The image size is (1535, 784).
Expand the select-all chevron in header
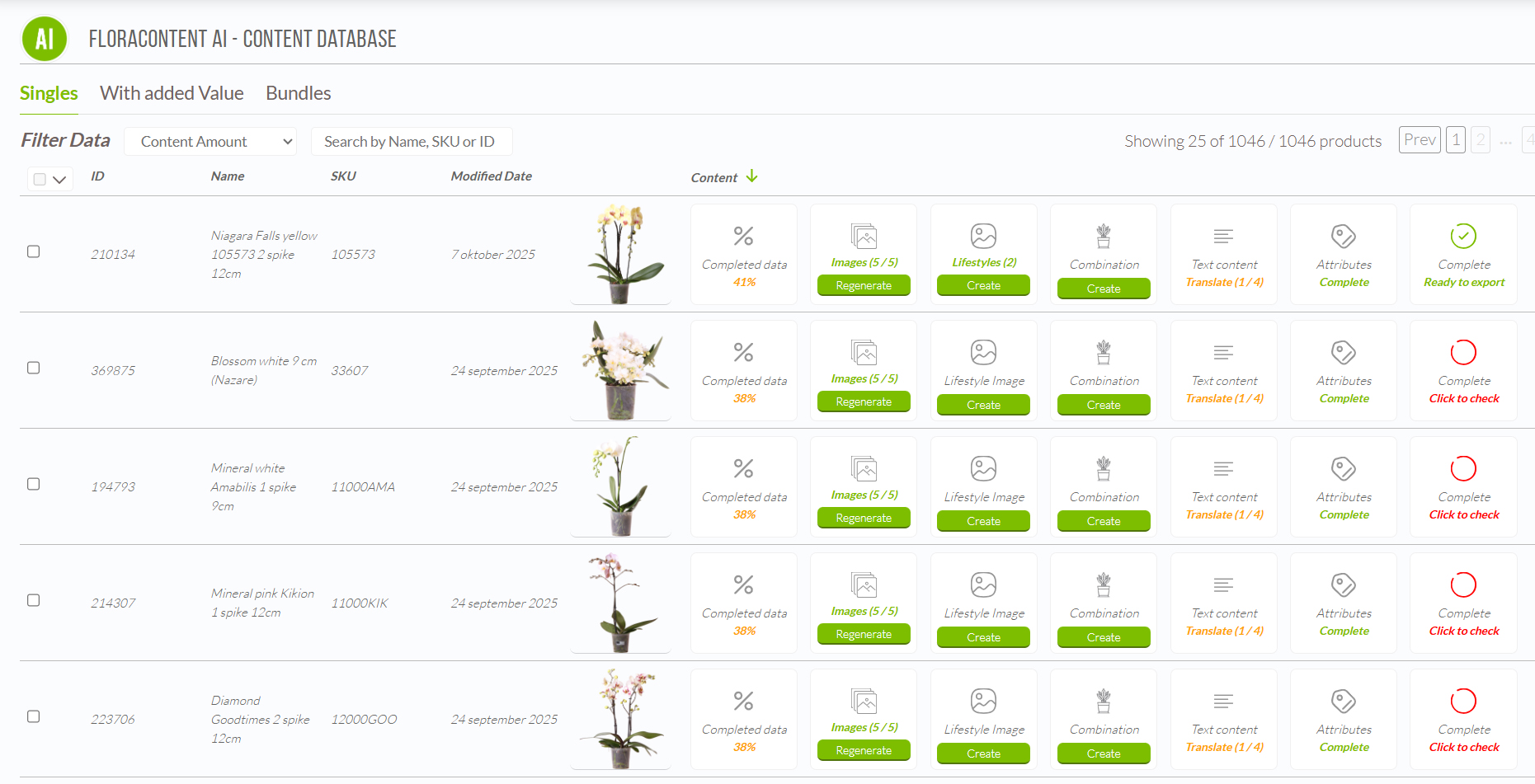[x=59, y=180]
